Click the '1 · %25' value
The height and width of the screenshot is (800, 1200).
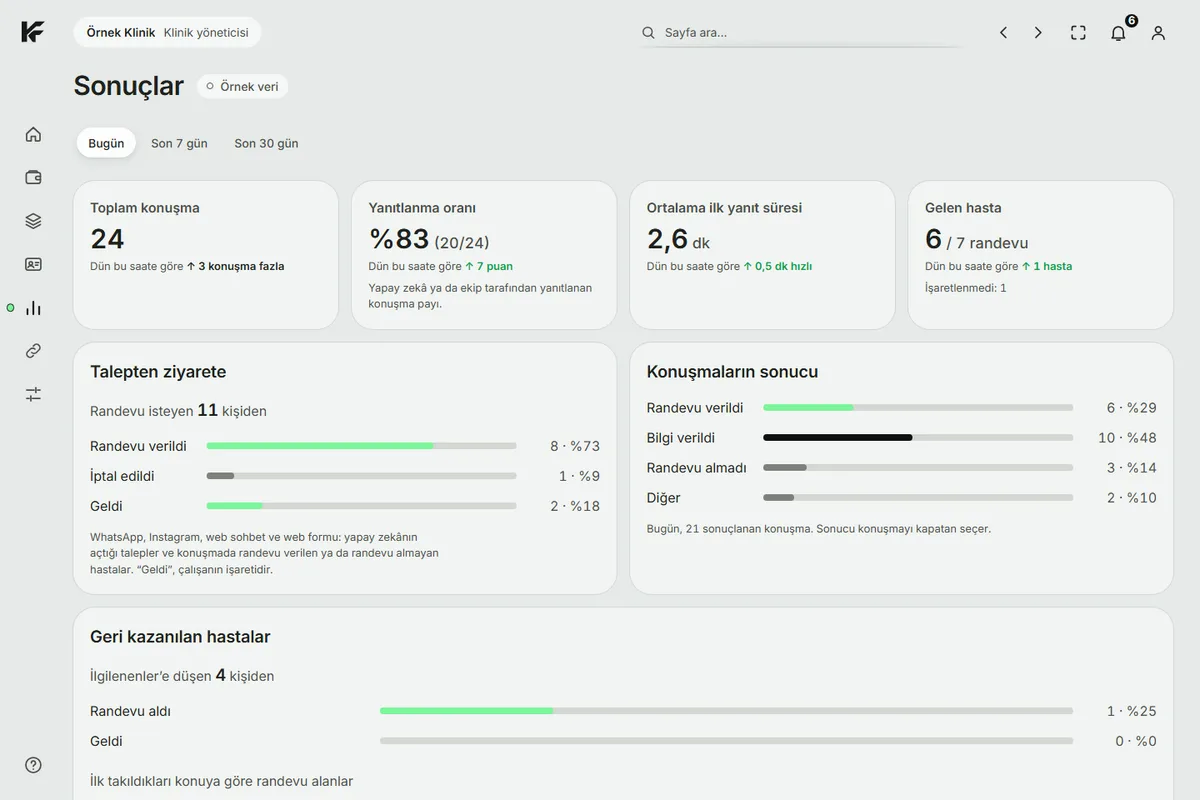1131,711
